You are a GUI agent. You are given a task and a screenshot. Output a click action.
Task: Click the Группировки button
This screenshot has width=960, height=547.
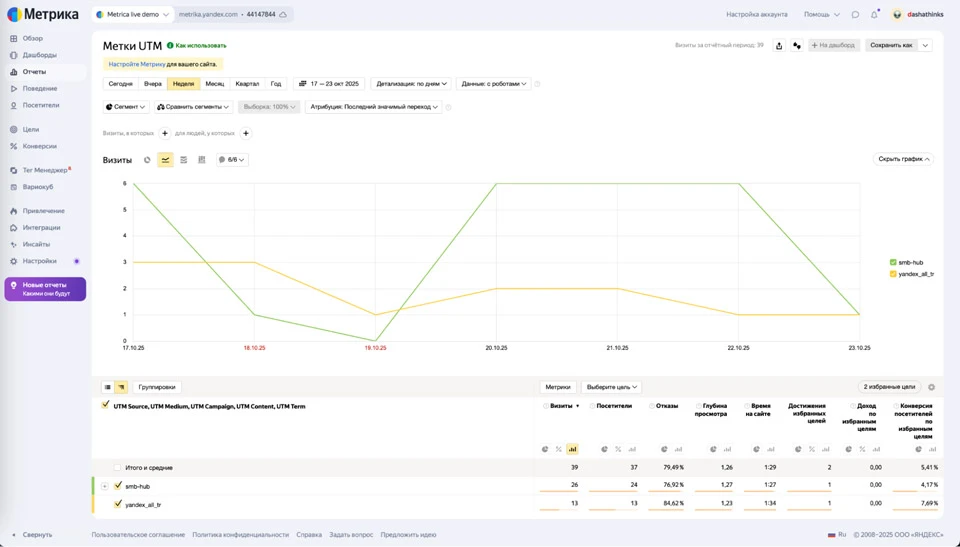point(157,387)
